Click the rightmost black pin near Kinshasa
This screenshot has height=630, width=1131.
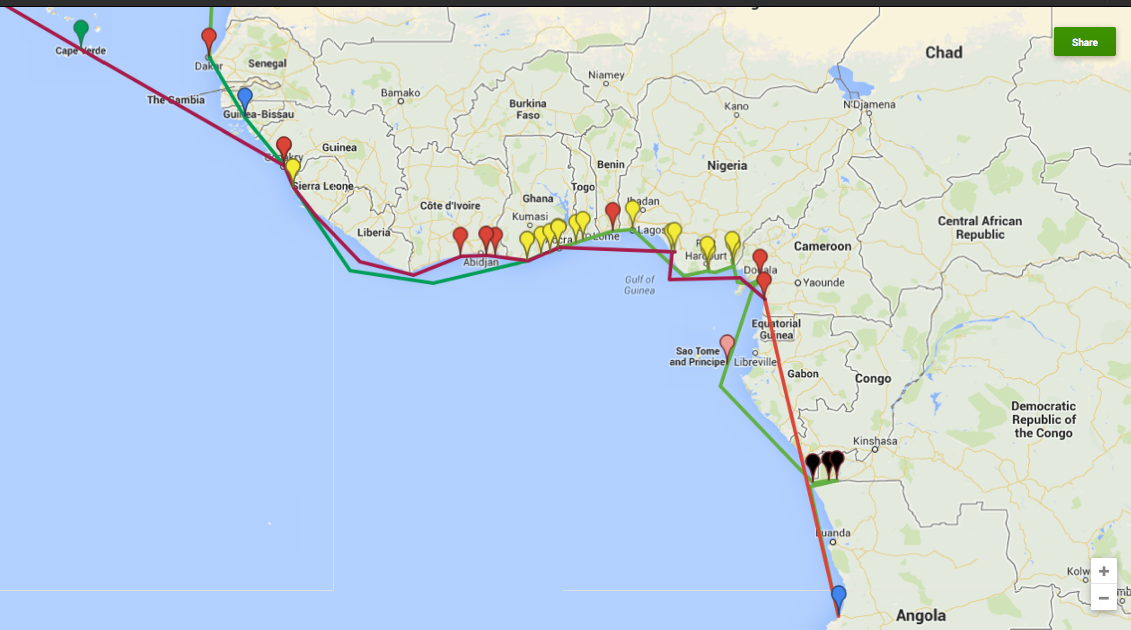(837, 461)
